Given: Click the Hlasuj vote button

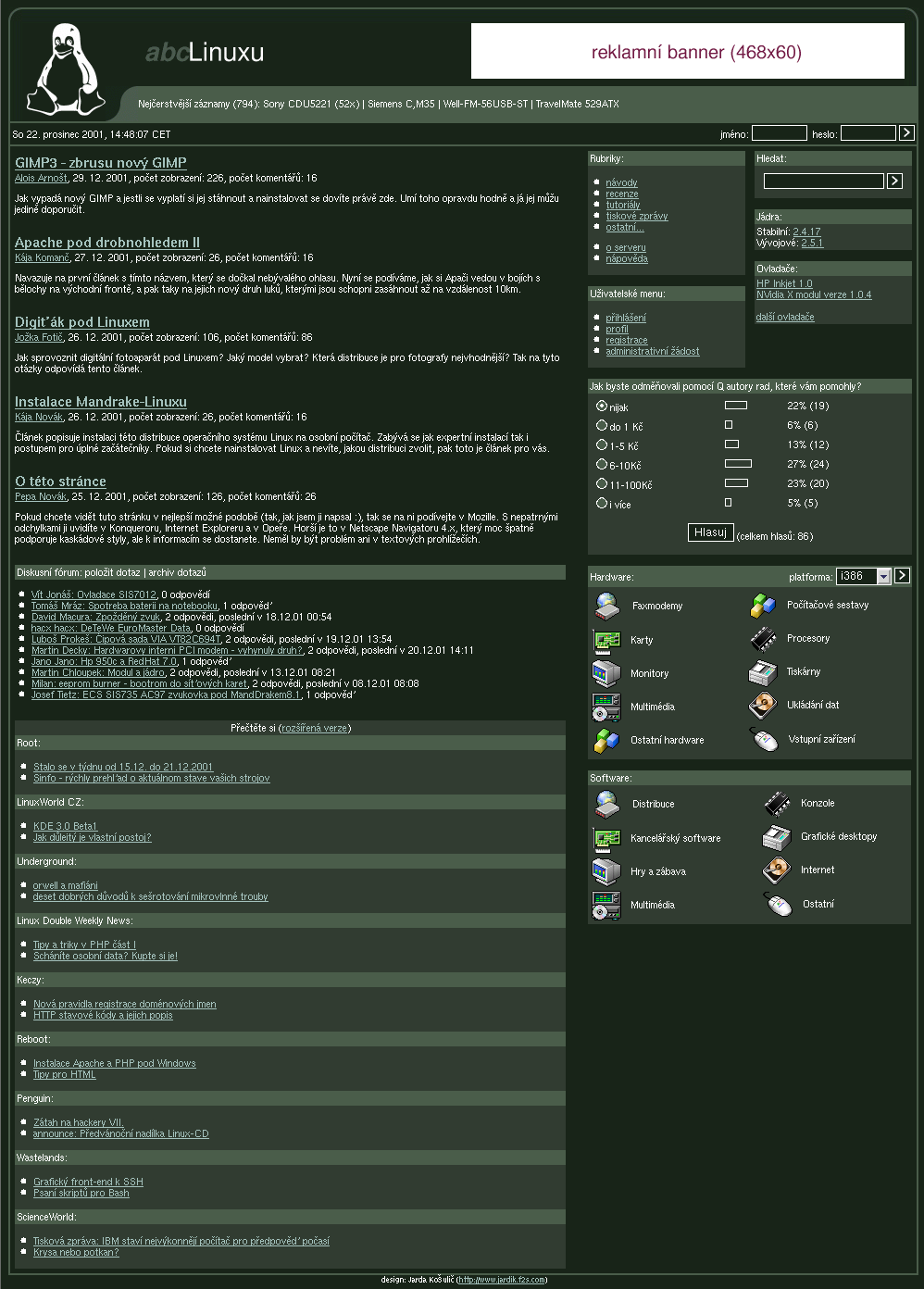Looking at the screenshot, I should 711,532.
